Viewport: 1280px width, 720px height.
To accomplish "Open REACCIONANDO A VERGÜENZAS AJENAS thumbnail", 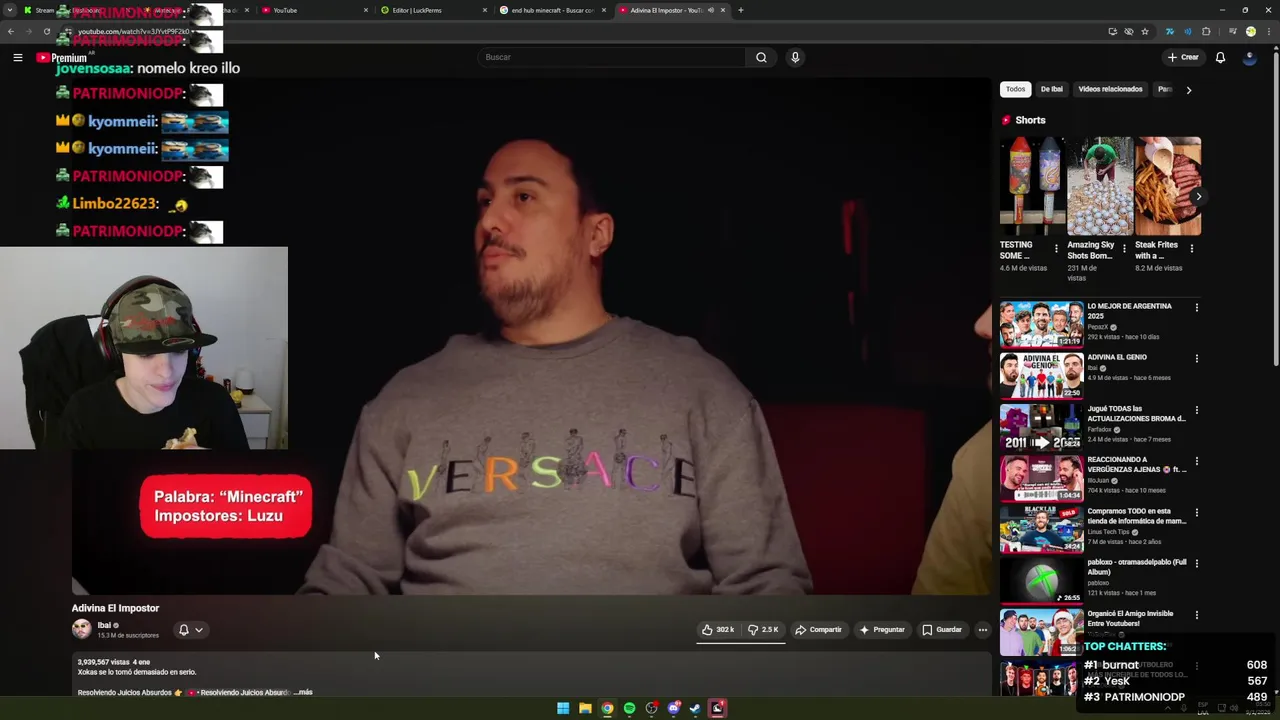I will click(x=1041, y=478).
